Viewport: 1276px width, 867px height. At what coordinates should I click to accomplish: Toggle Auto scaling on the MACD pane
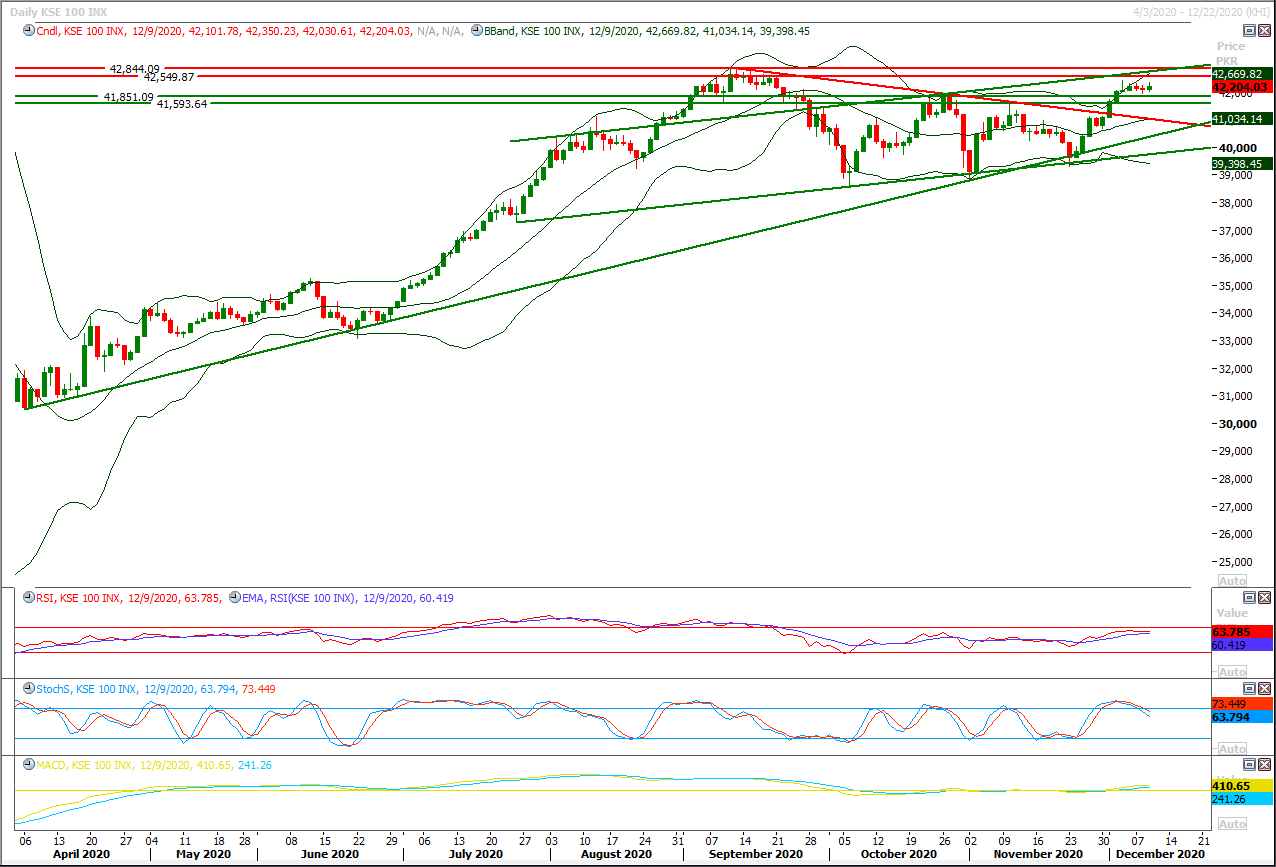point(1233,824)
